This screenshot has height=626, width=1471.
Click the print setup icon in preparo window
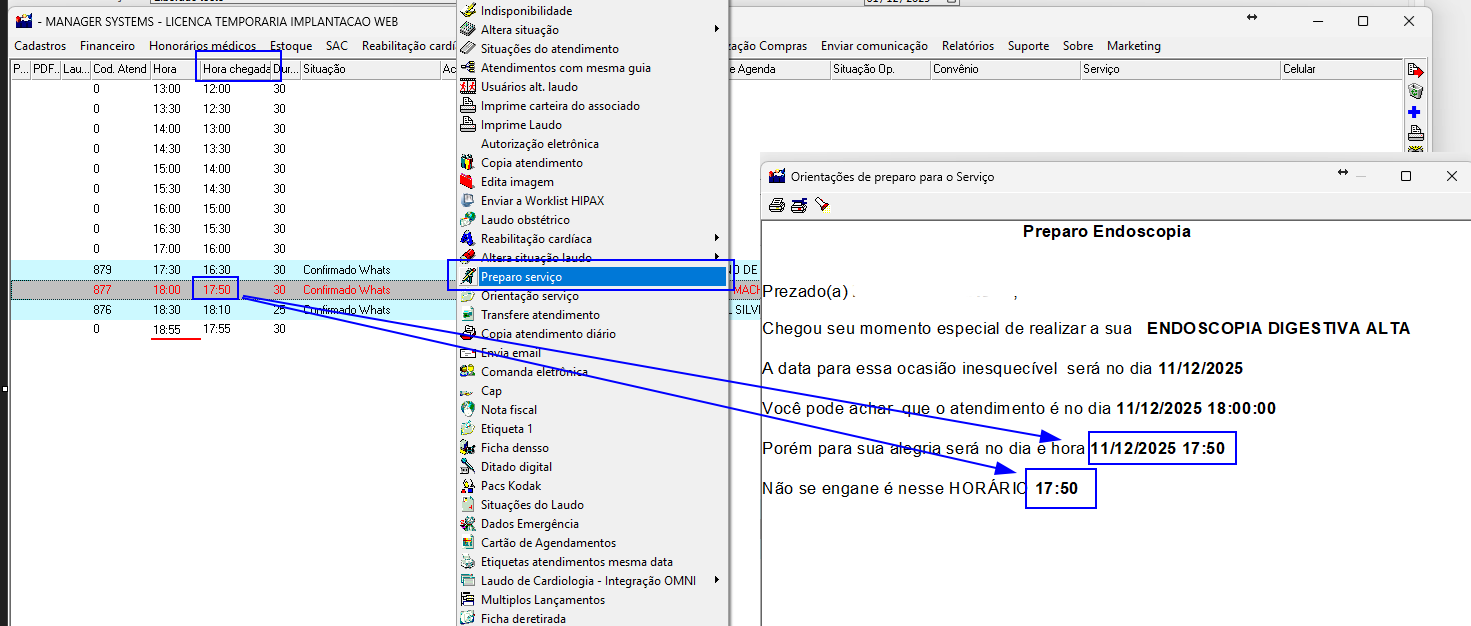pyautogui.click(x=799, y=205)
